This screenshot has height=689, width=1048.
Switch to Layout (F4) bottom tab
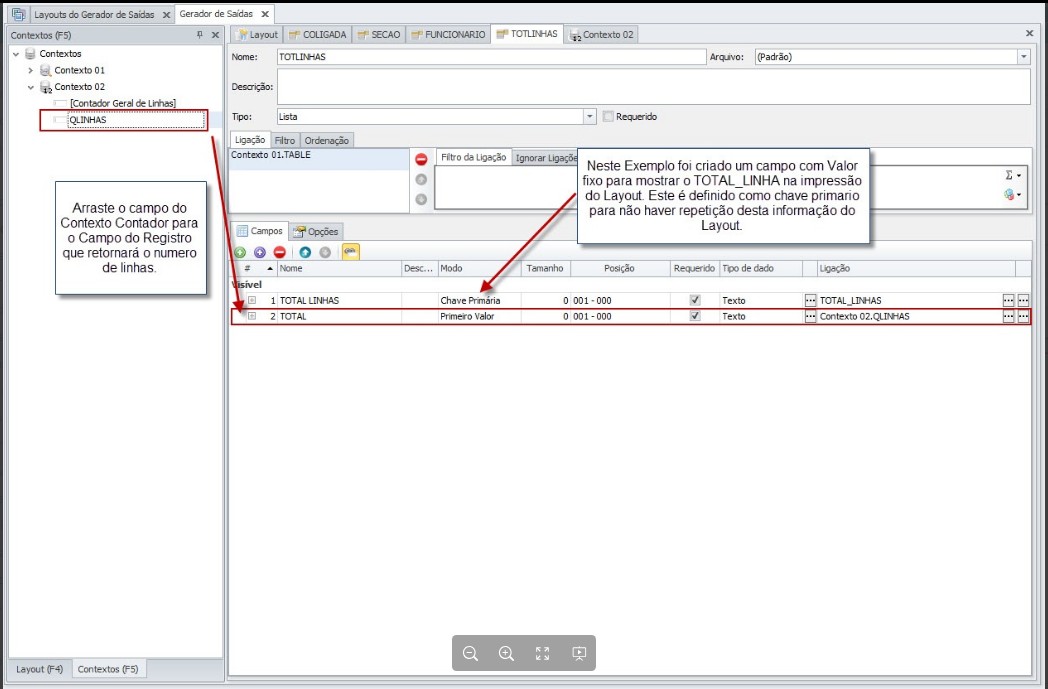tap(39, 669)
